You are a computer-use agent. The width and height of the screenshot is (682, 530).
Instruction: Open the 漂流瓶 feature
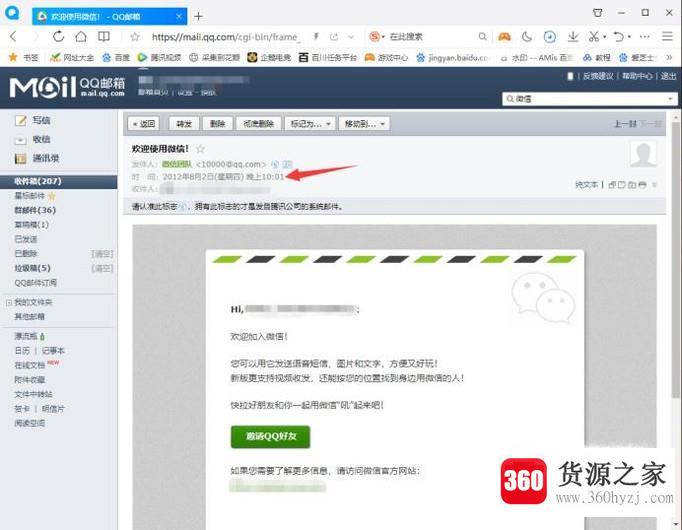26,336
